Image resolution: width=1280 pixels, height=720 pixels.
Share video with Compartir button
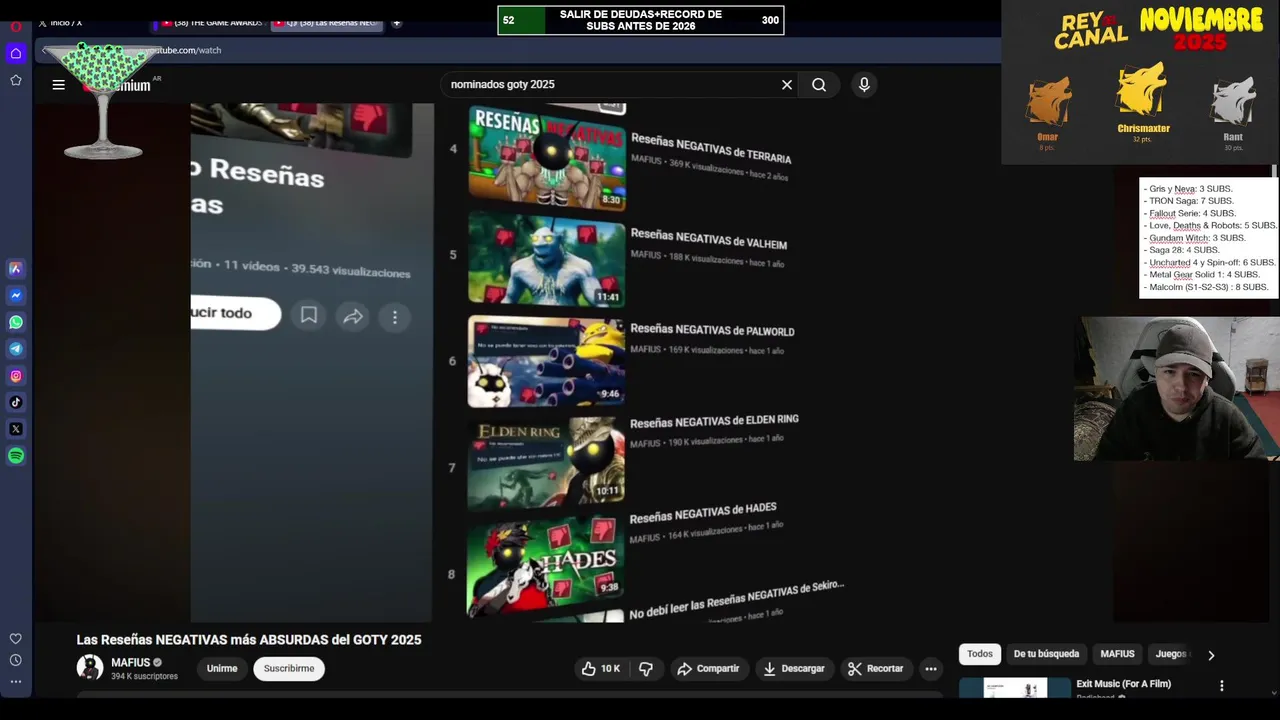click(x=708, y=668)
